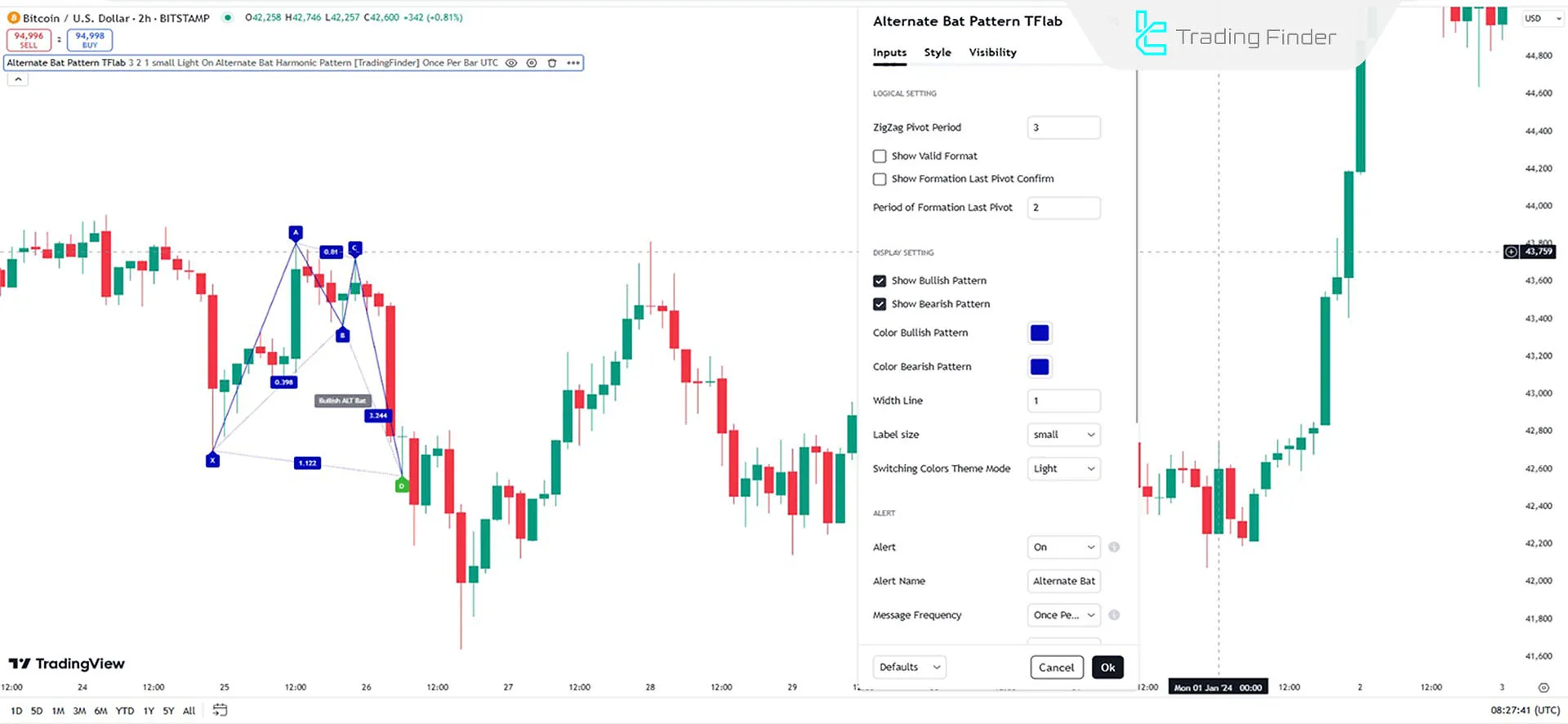Remove indicator with the trash icon
The width and height of the screenshot is (1568, 724).
(x=552, y=63)
